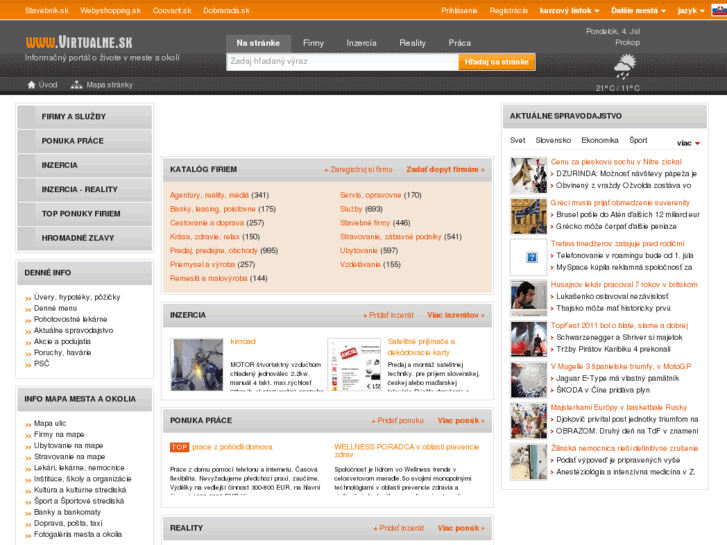Open the Dobrarada.sk link

click(x=226, y=10)
